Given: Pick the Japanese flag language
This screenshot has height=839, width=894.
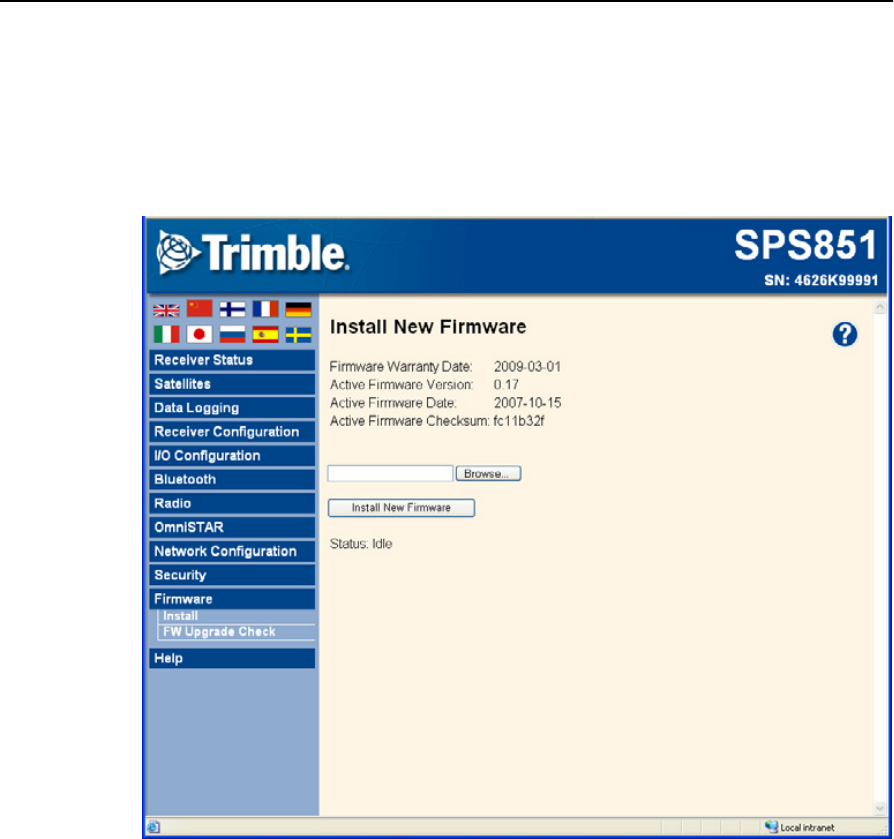Looking at the screenshot, I should [x=200, y=334].
